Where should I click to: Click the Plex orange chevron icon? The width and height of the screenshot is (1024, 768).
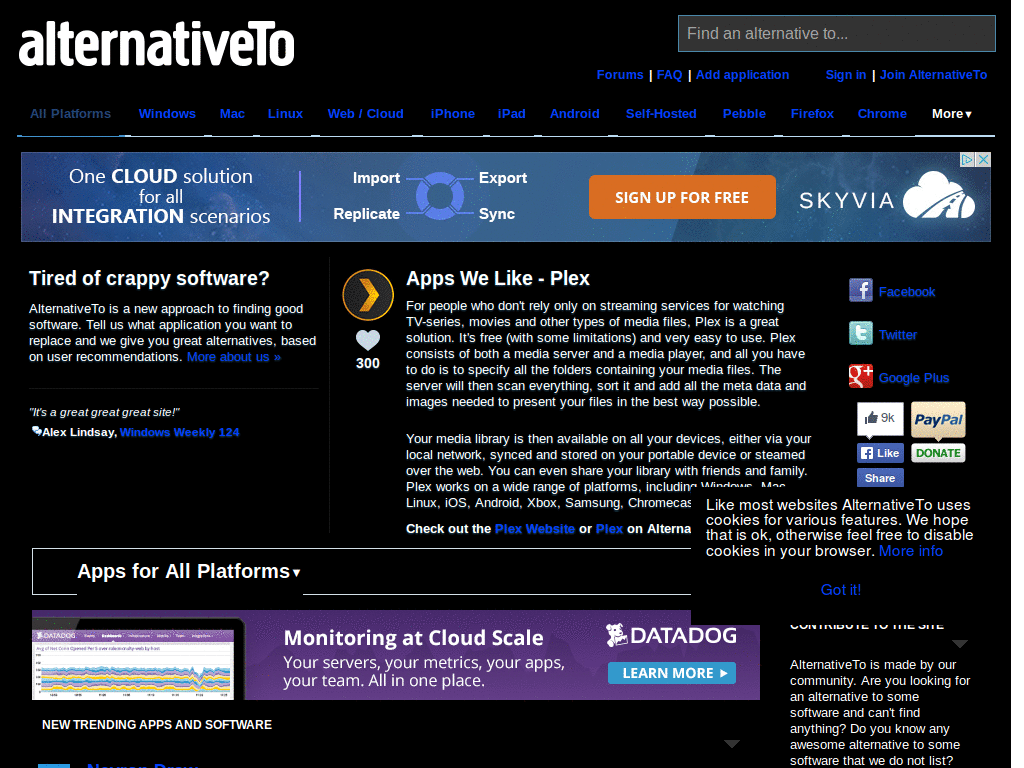click(x=368, y=295)
